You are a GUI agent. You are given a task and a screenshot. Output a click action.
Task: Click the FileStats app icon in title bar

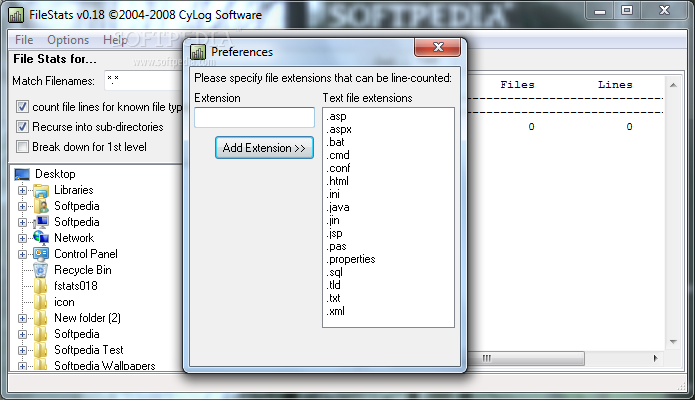[16, 15]
